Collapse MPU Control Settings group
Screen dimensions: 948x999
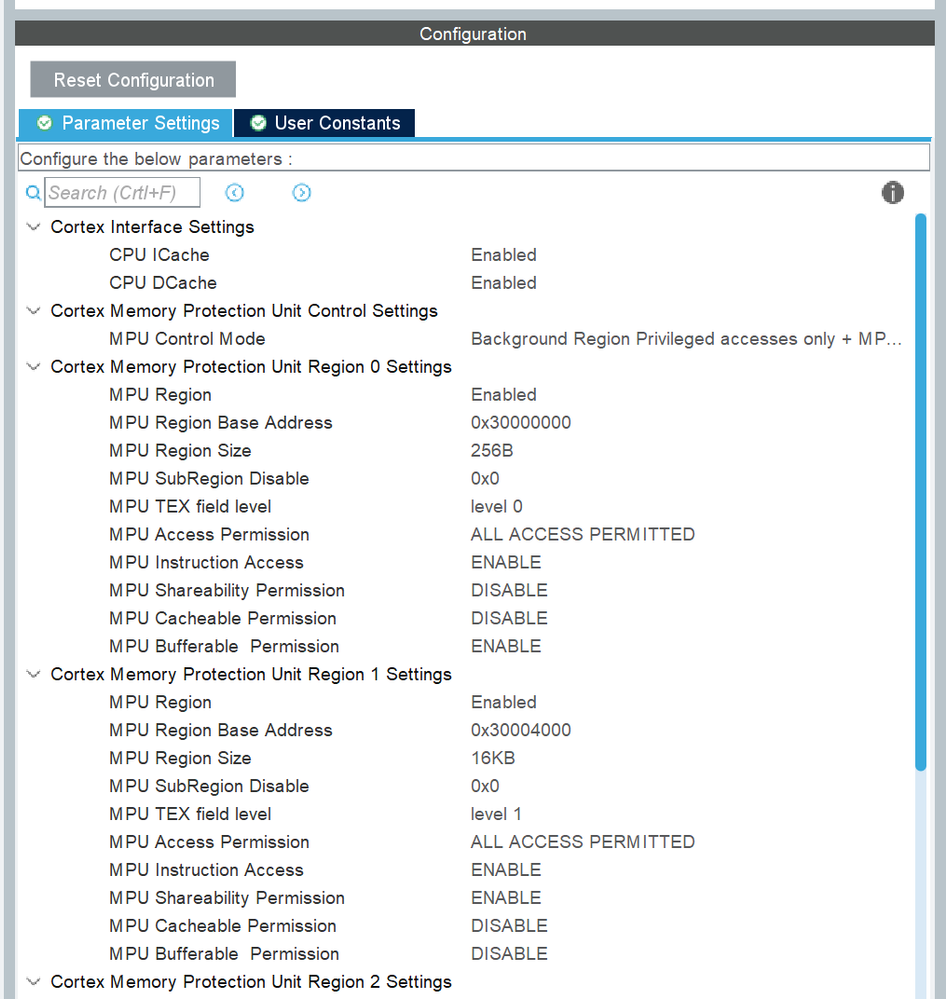click(33, 311)
